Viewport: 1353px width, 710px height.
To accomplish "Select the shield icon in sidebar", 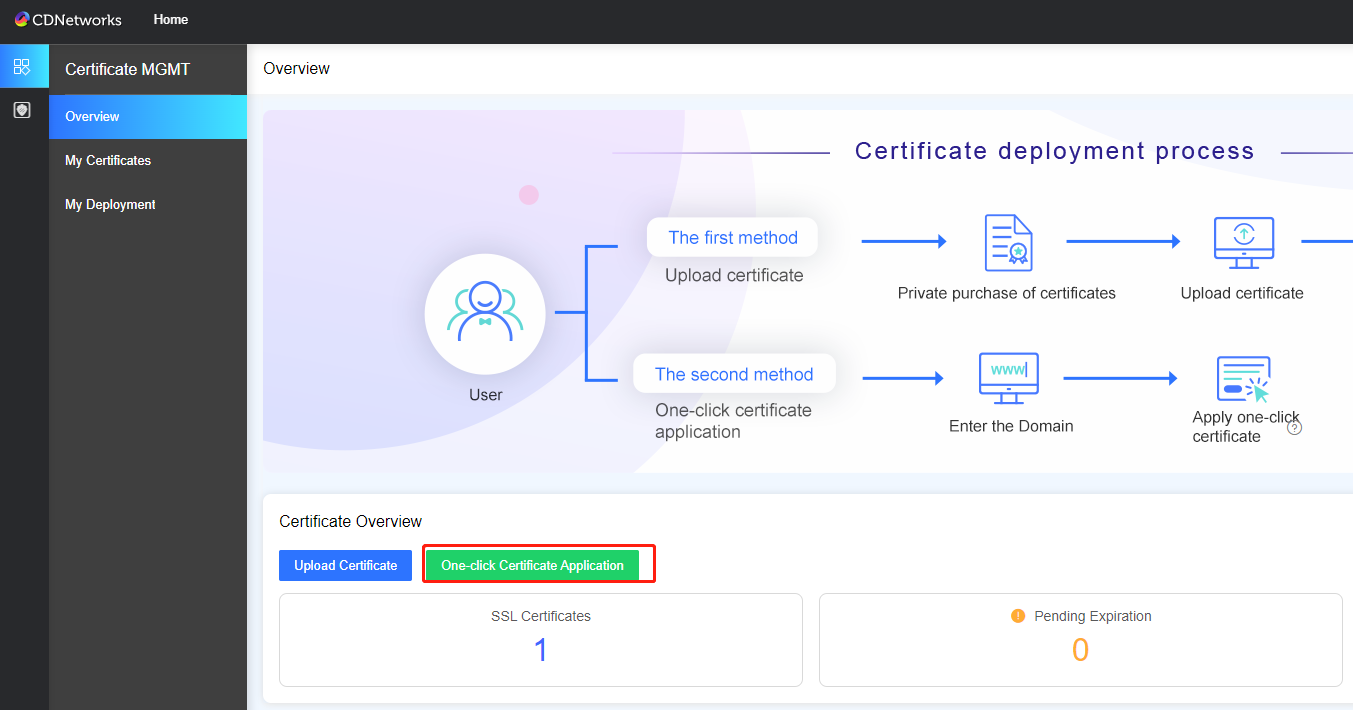I will point(22,110).
